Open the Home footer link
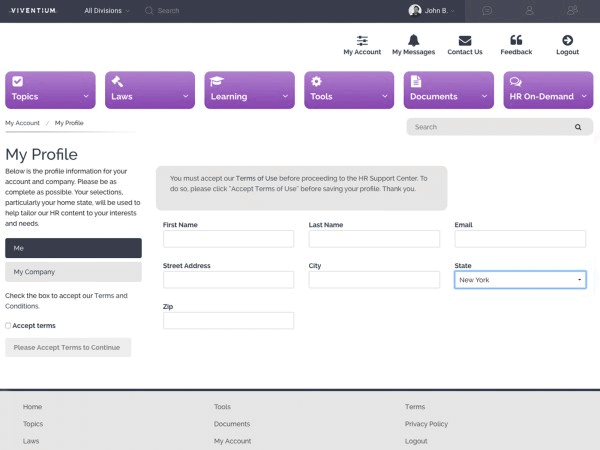600x450 pixels. pyautogui.click(x=32, y=407)
